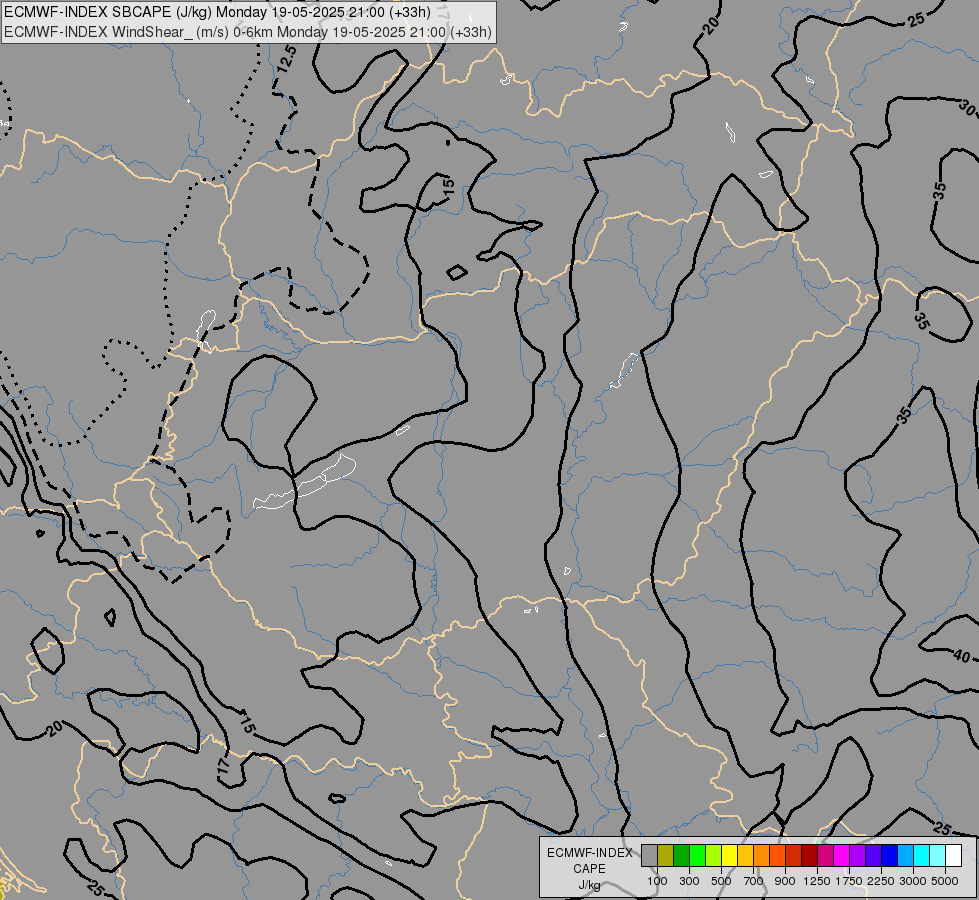Click the 12.5 dashed contour label

click(x=287, y=60)
